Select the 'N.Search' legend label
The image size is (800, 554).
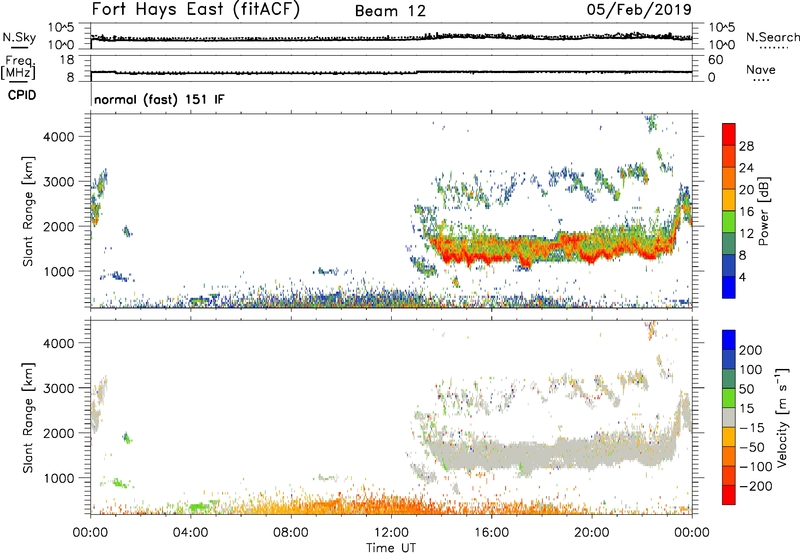pyautogui.click(x=772, y=37)
